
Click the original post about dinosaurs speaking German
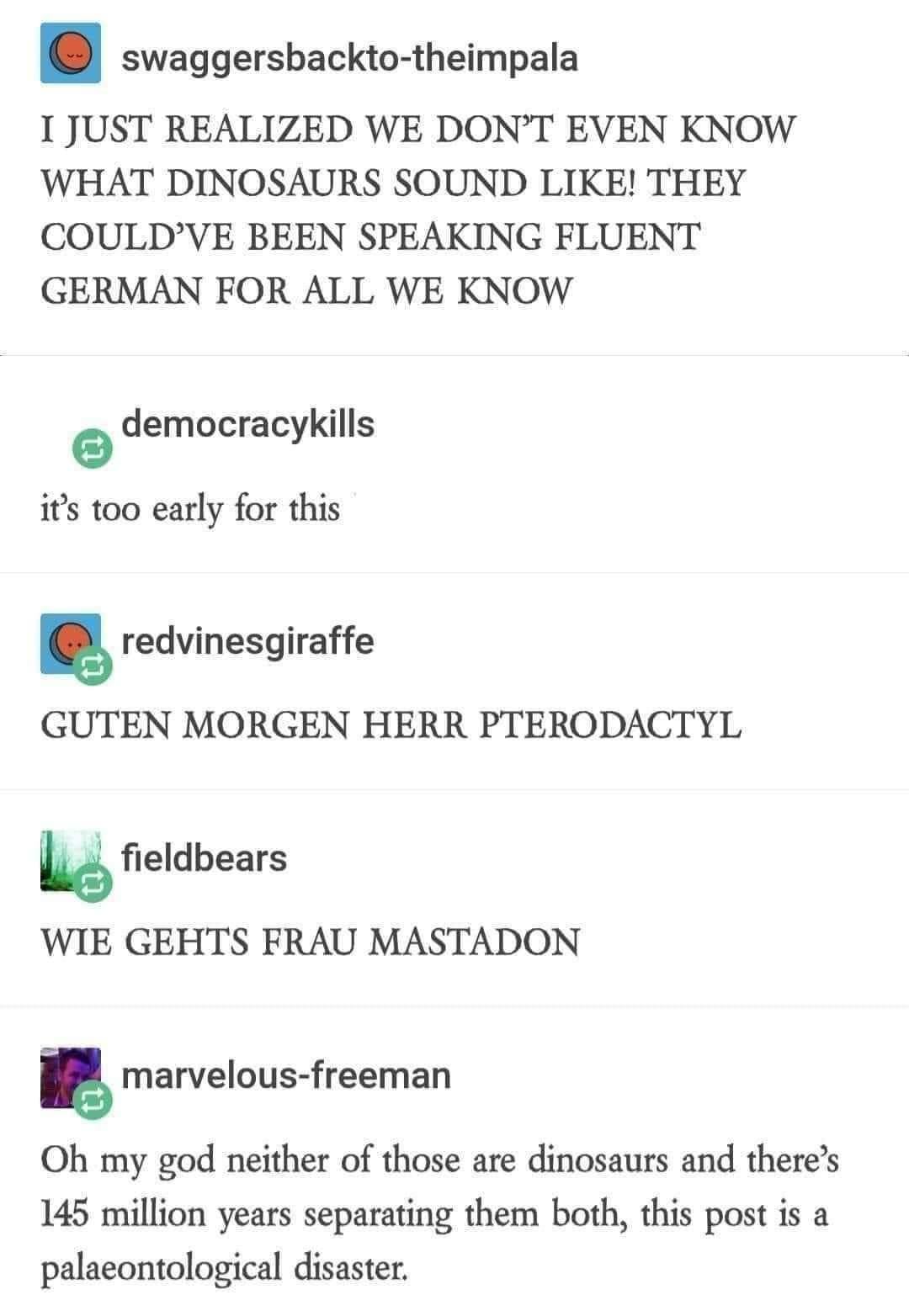(x=418, y=210)
